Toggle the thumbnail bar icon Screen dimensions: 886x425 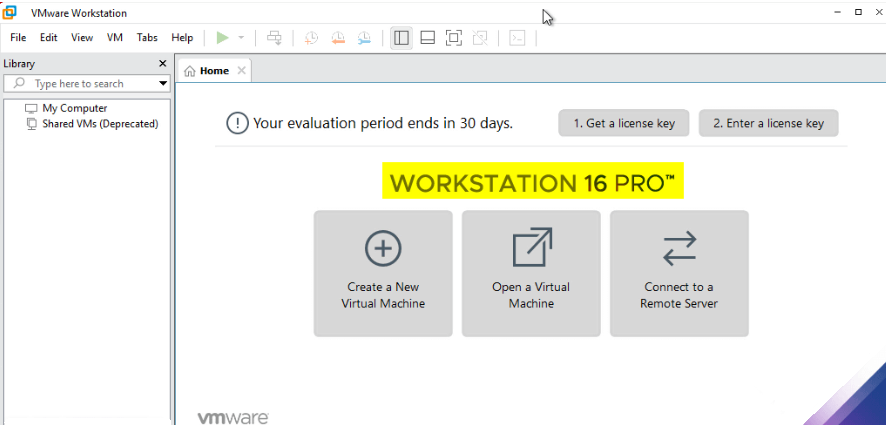coord(428,38)
